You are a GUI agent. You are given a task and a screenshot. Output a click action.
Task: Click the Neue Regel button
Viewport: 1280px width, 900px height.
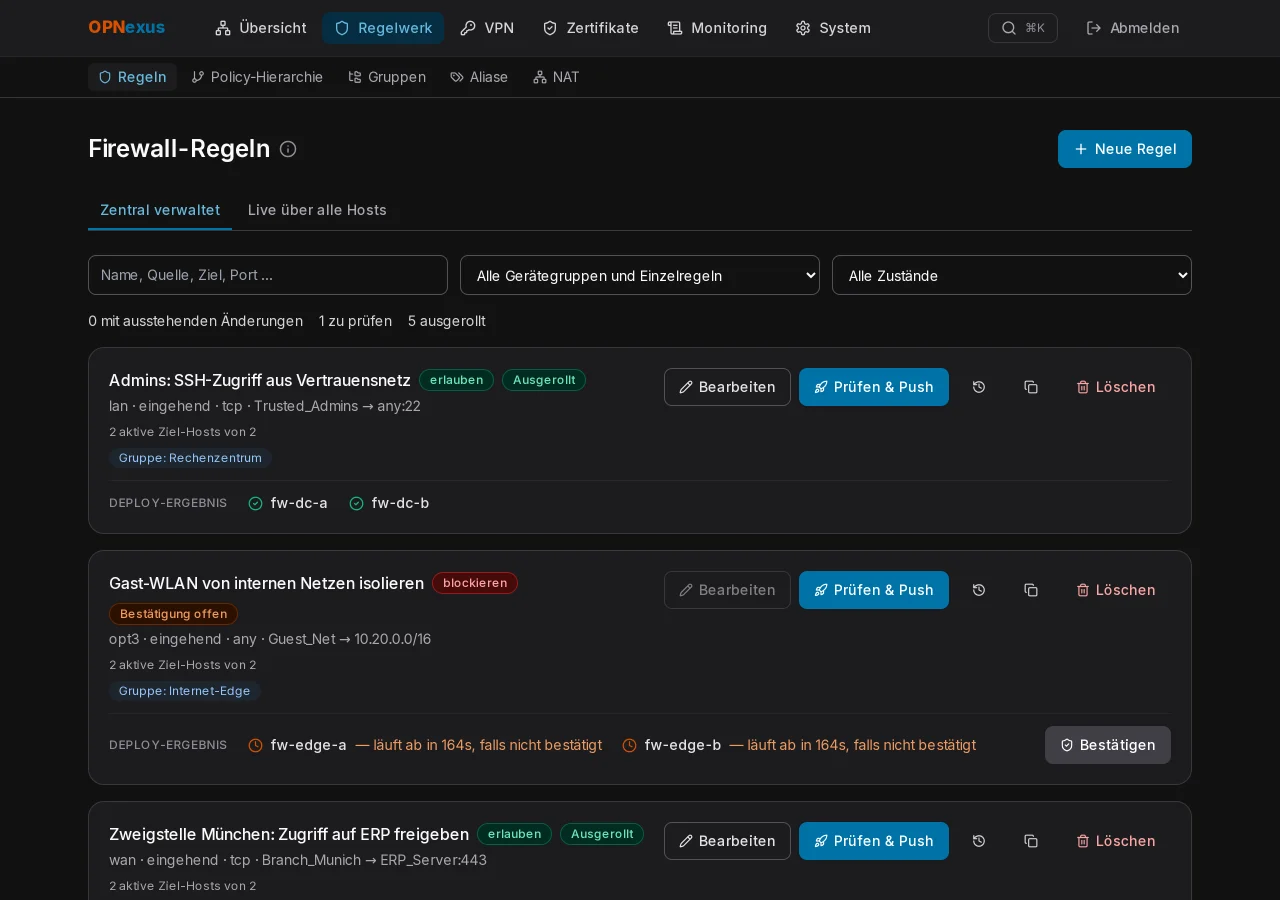1125,149
